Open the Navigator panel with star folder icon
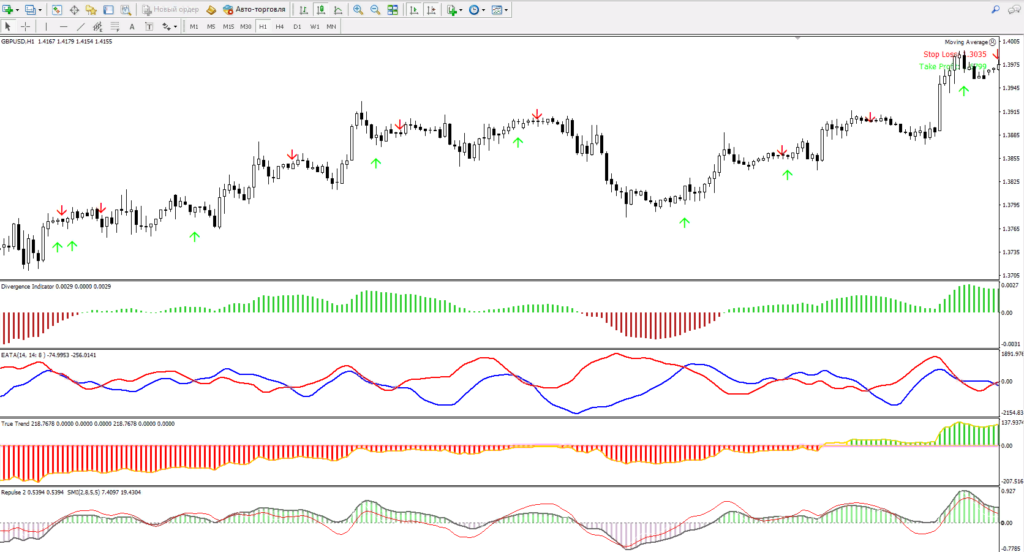The image size is (1024, 552). (91, 9)
